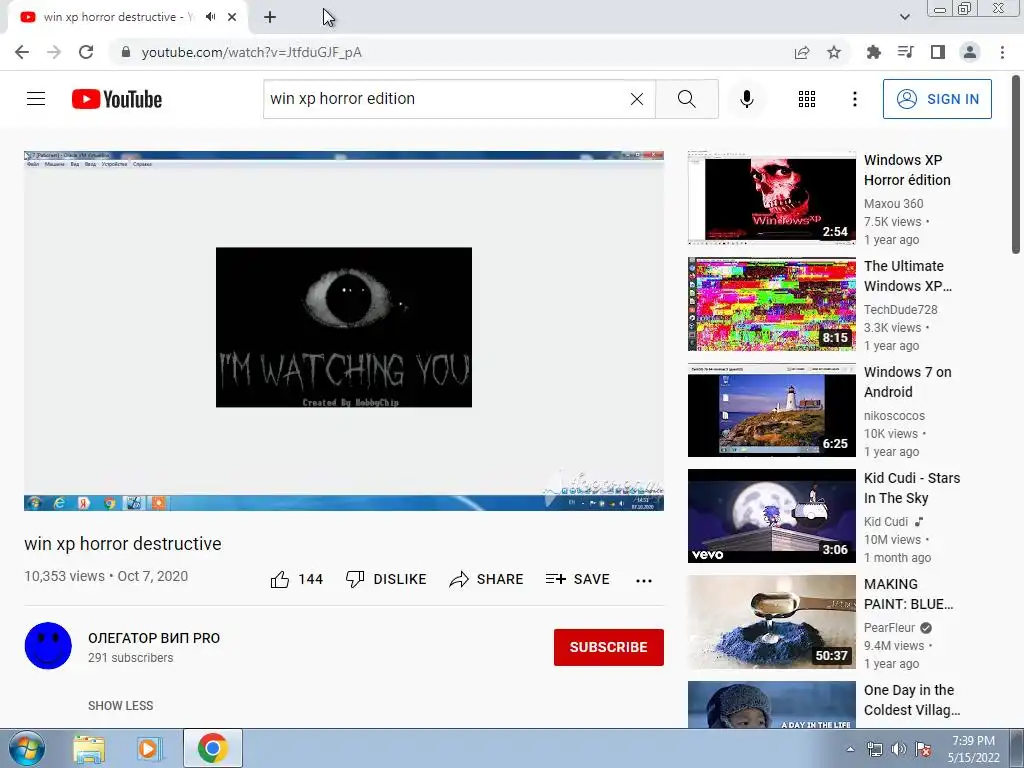Screen dimensions: 1024x768
Task: Select the win xp horror destructive tab
Action: pos(118,17)
